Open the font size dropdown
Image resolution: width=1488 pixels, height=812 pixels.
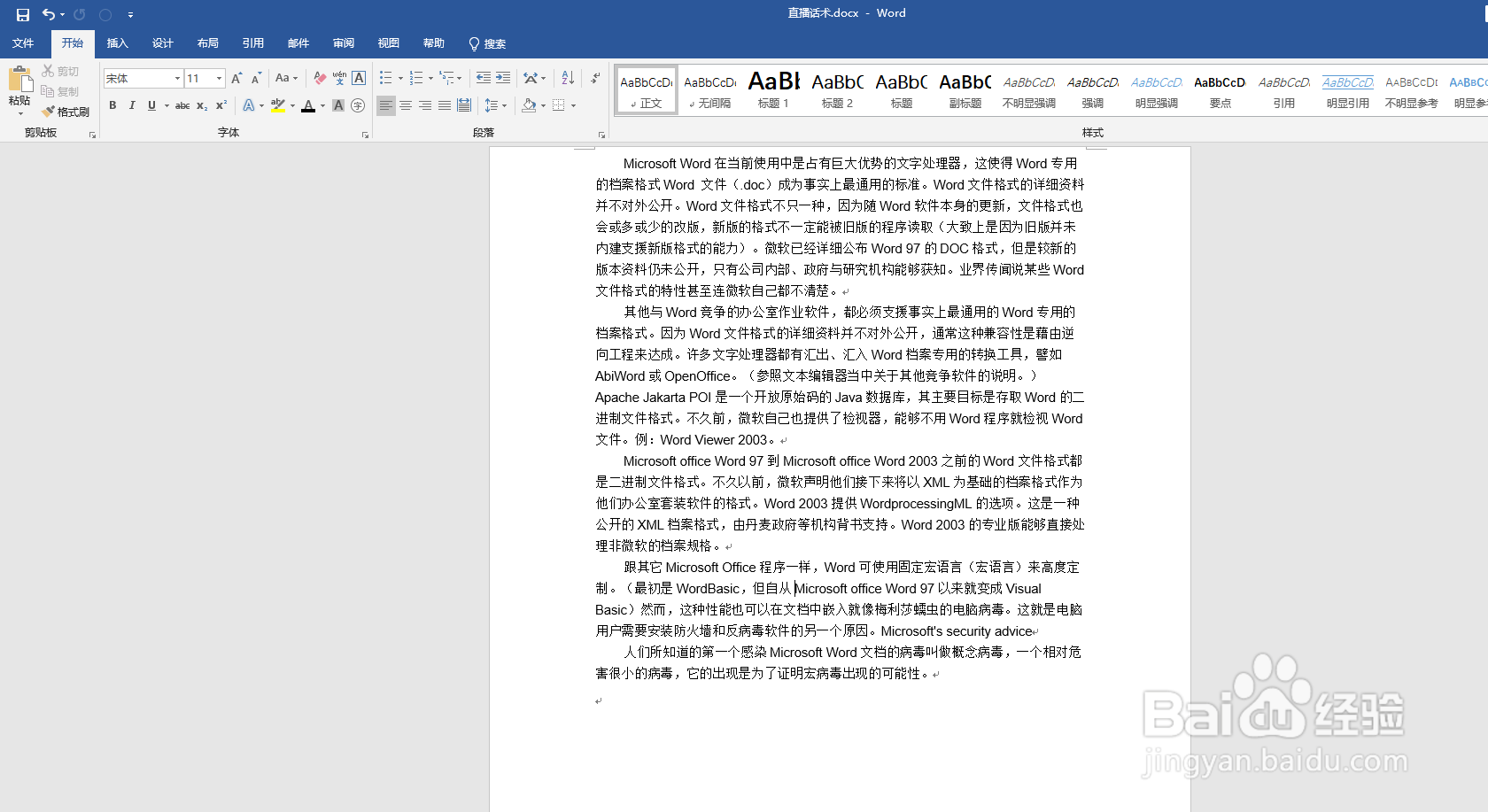(219, 78)
